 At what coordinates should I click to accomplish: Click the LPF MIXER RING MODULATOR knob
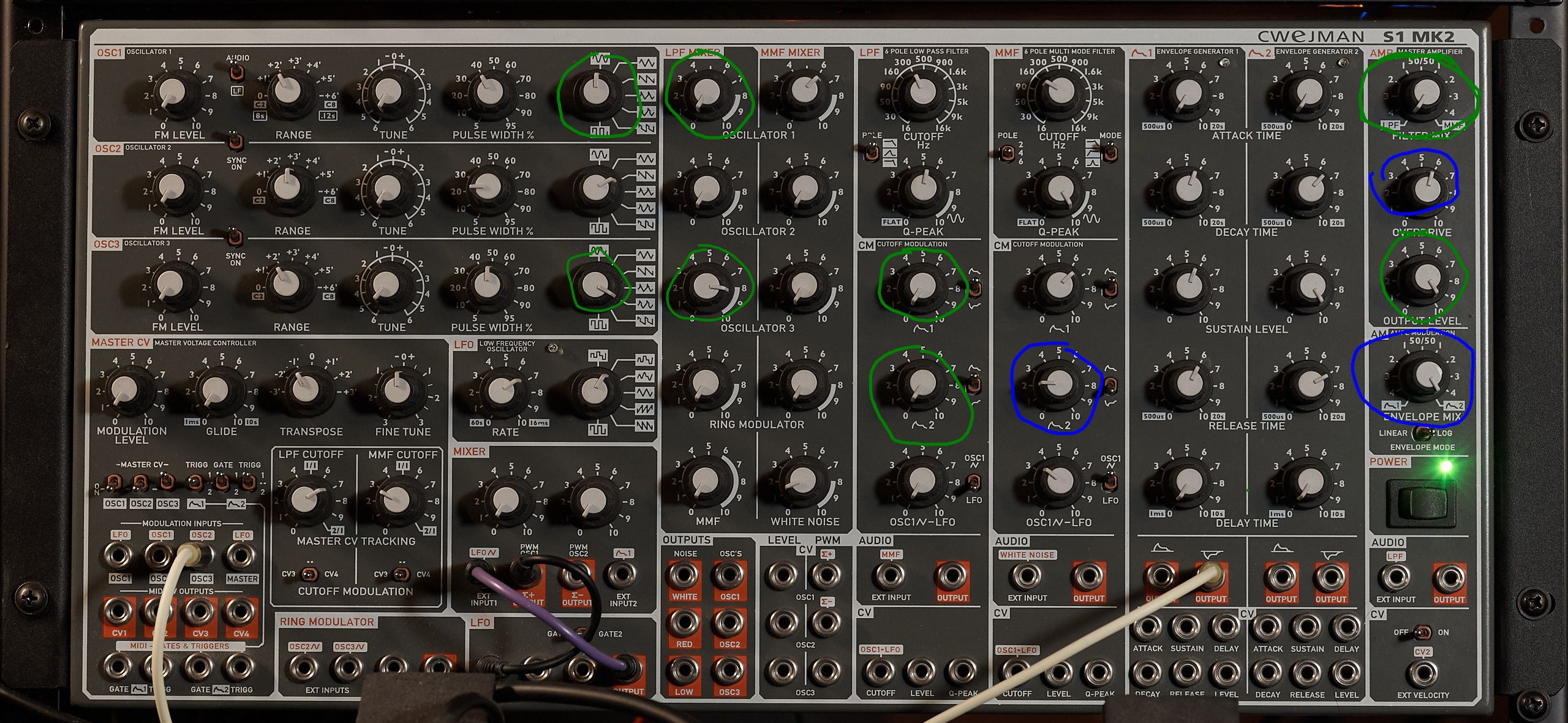705,382
